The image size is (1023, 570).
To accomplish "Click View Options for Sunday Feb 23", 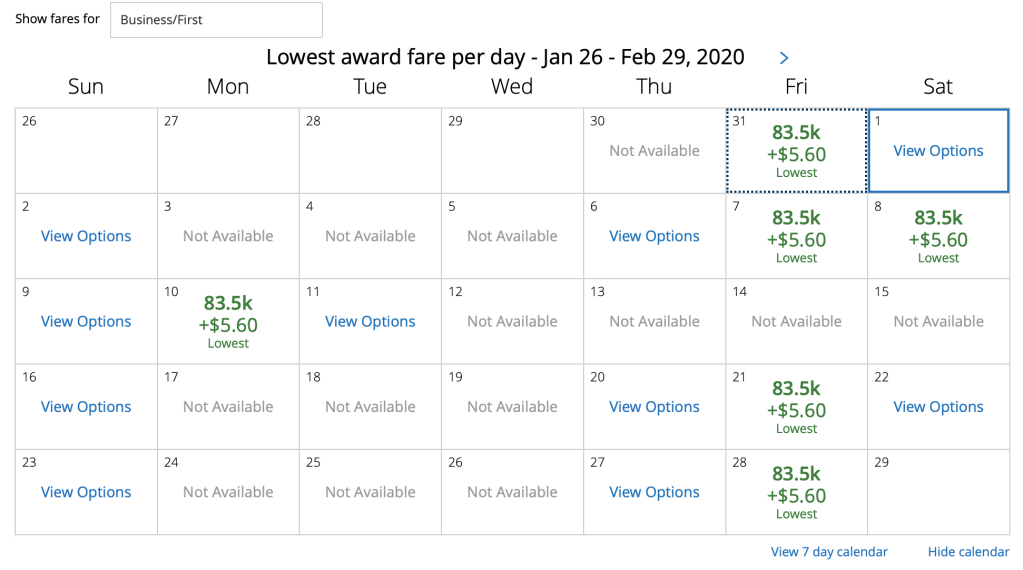I will [86, 492].
